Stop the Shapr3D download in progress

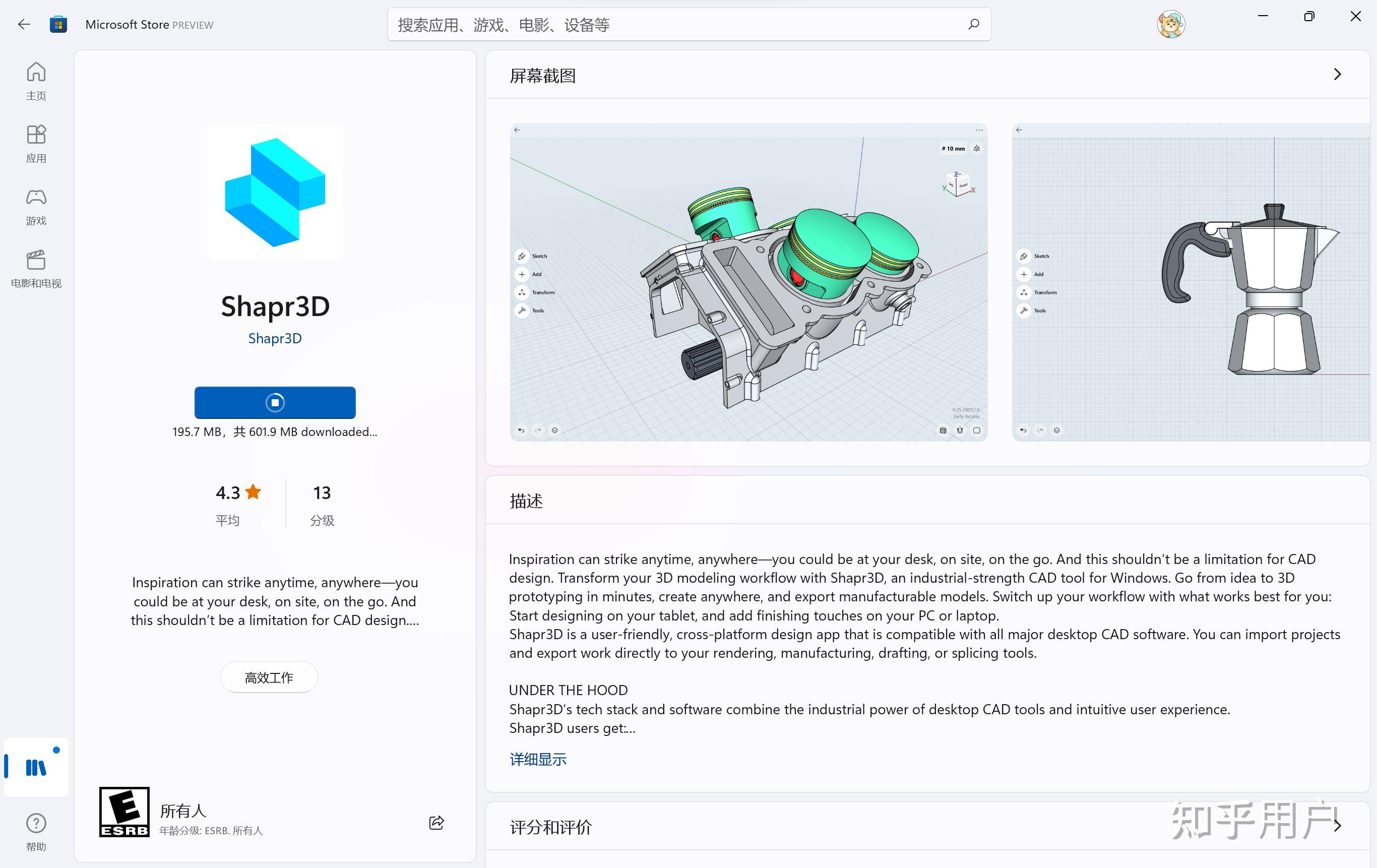click(275, 402)
